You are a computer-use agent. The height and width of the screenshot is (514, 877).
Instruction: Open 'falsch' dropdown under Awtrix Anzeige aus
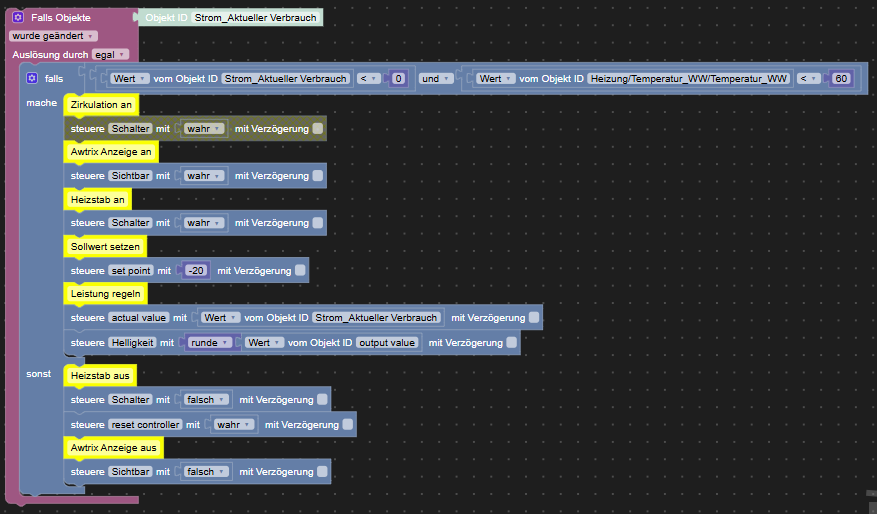207,471
